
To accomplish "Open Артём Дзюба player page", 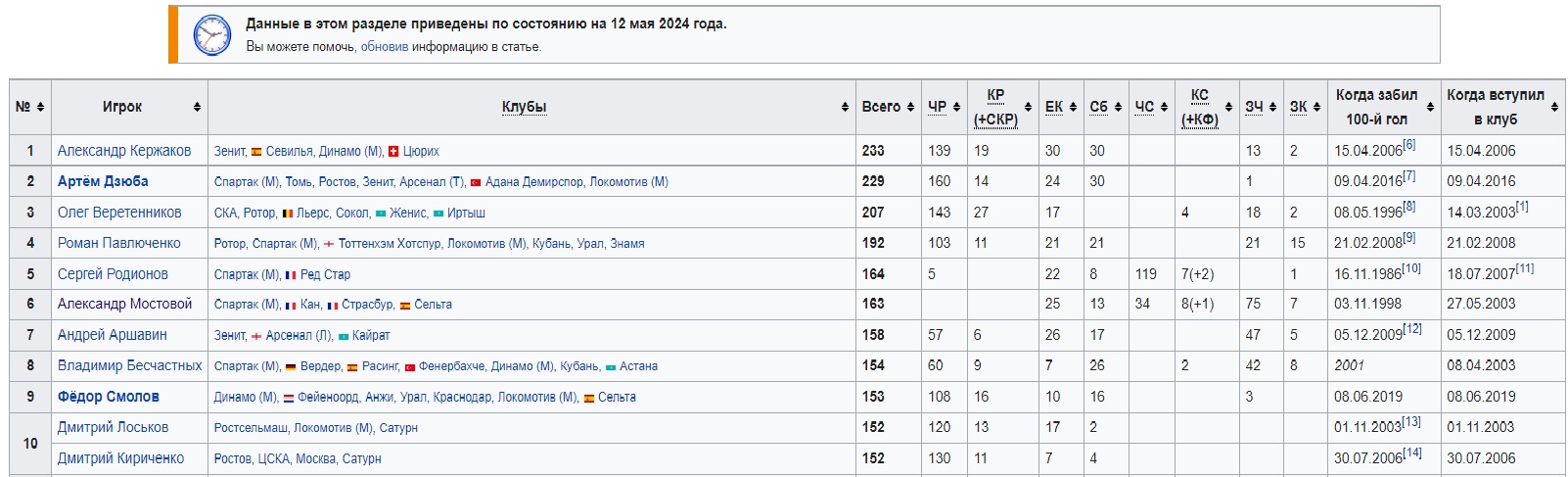I will [x=103, y=181].
